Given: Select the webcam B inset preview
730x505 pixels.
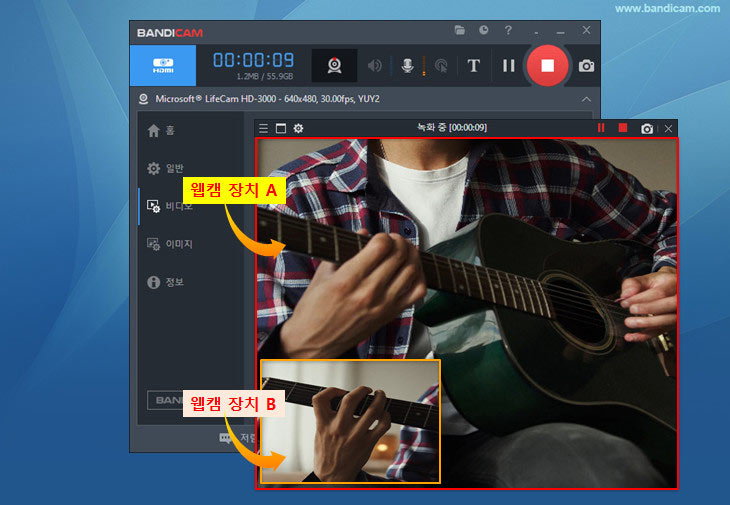Looking at the screenshot, I should tap(350, 421).
